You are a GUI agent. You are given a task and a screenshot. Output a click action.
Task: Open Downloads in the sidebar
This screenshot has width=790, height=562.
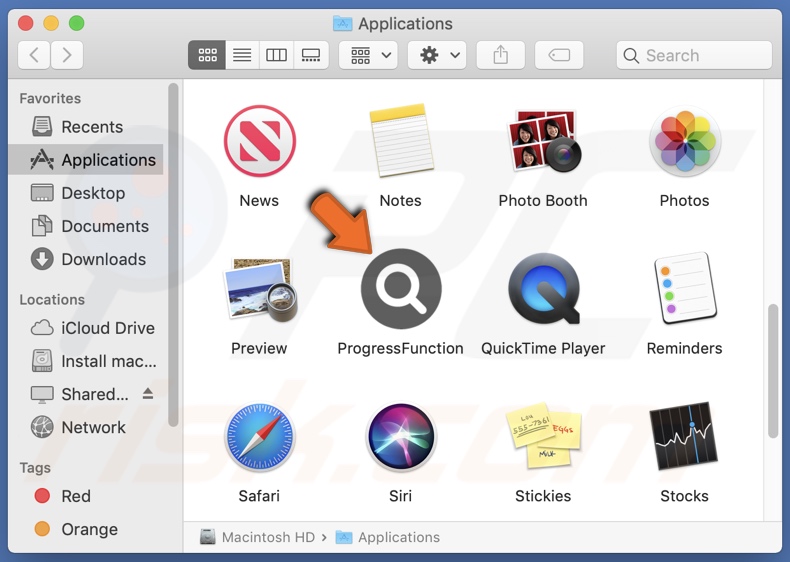pos(86,259)
